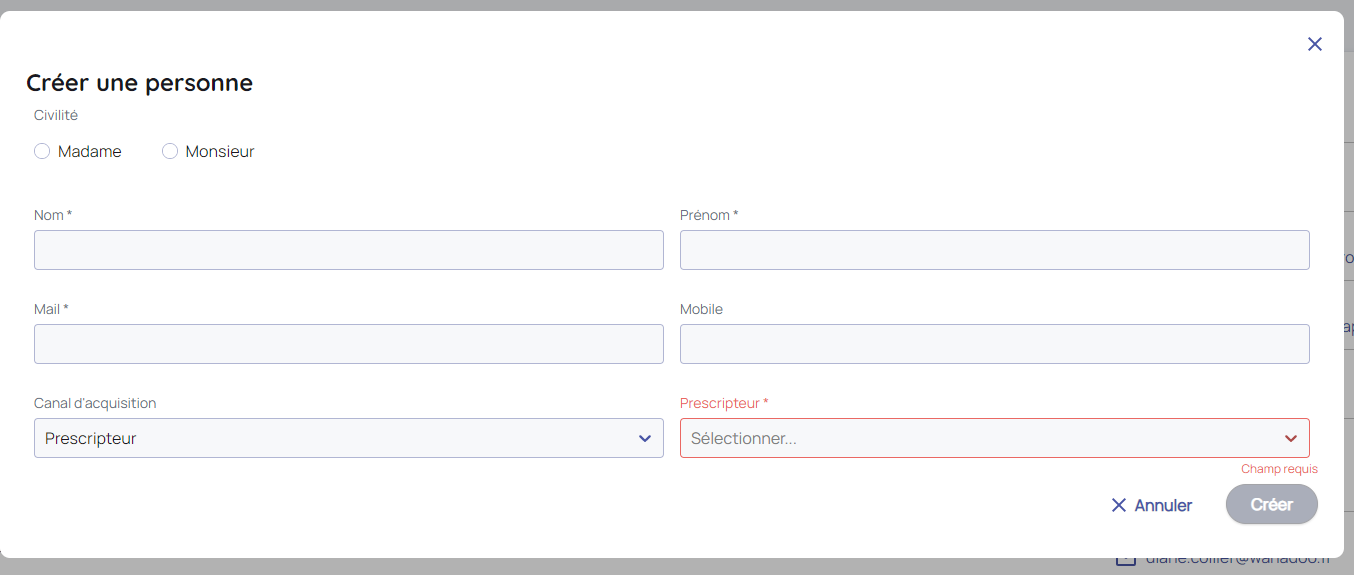Click the red chevron in the Prescripteur field
Viewport: 1354px width, 575px height.
pyautogui.click(x=1291, y=439)
